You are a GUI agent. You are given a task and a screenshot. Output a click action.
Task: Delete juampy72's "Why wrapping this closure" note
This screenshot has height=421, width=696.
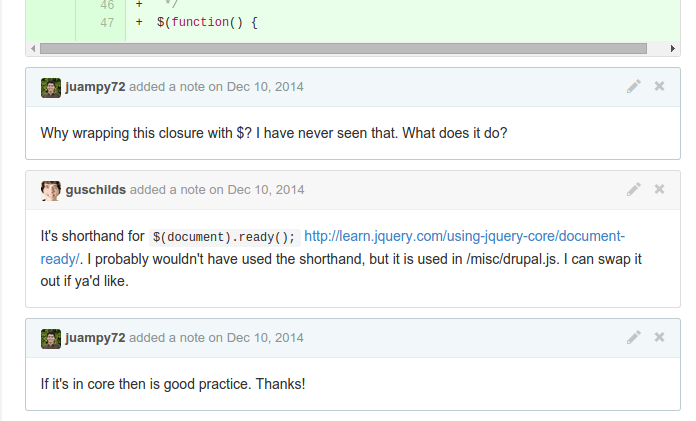coord(659,86)
